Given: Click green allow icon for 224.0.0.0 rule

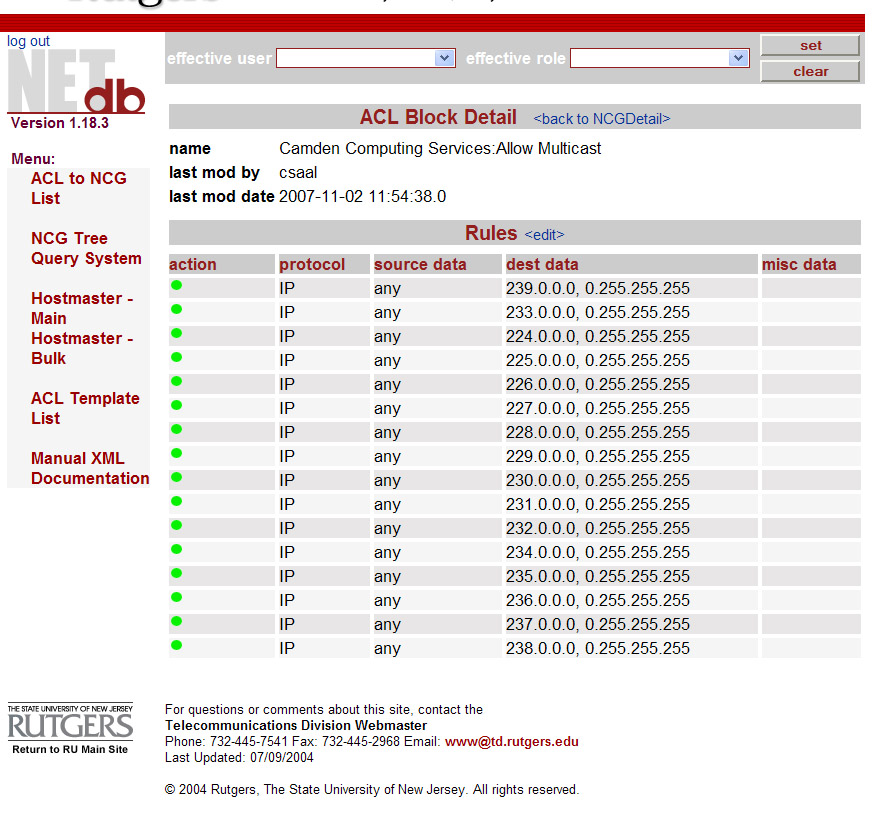Looking at the screenshot, I should click(x=176, y=333).
